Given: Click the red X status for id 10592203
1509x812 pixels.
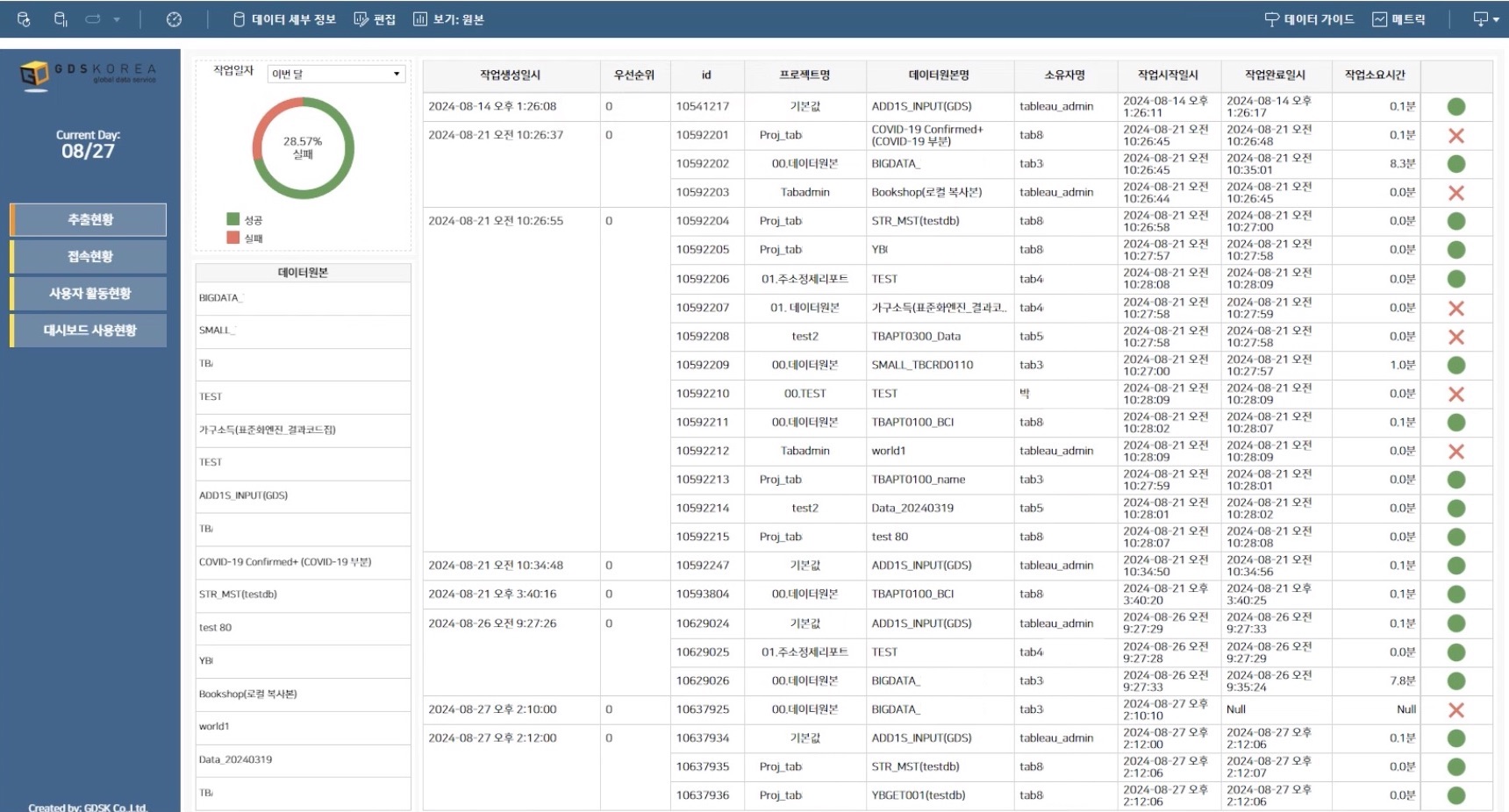Looking at the screenshot, I should [1456, 193].
